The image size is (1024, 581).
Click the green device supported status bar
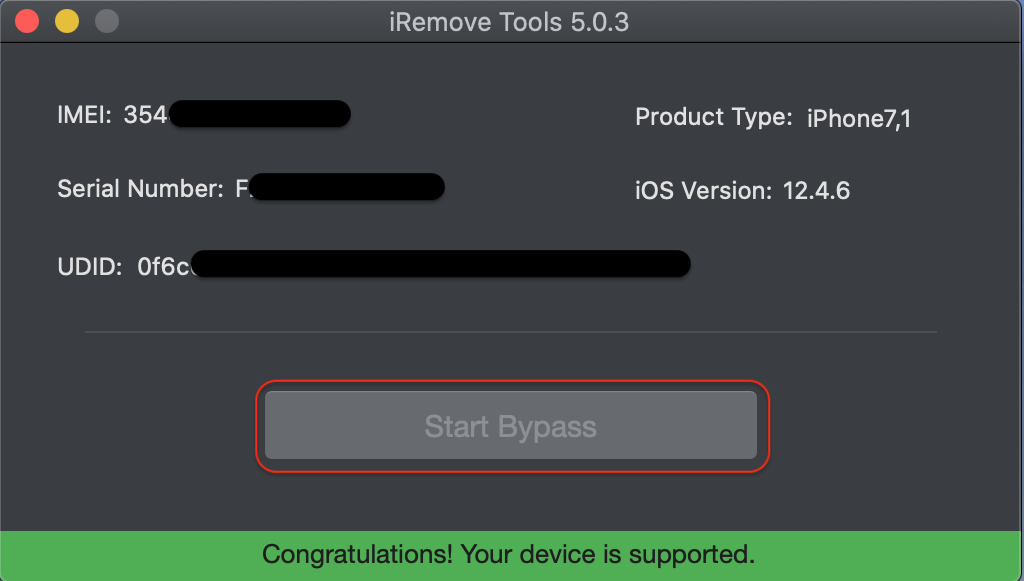(512, 556)
